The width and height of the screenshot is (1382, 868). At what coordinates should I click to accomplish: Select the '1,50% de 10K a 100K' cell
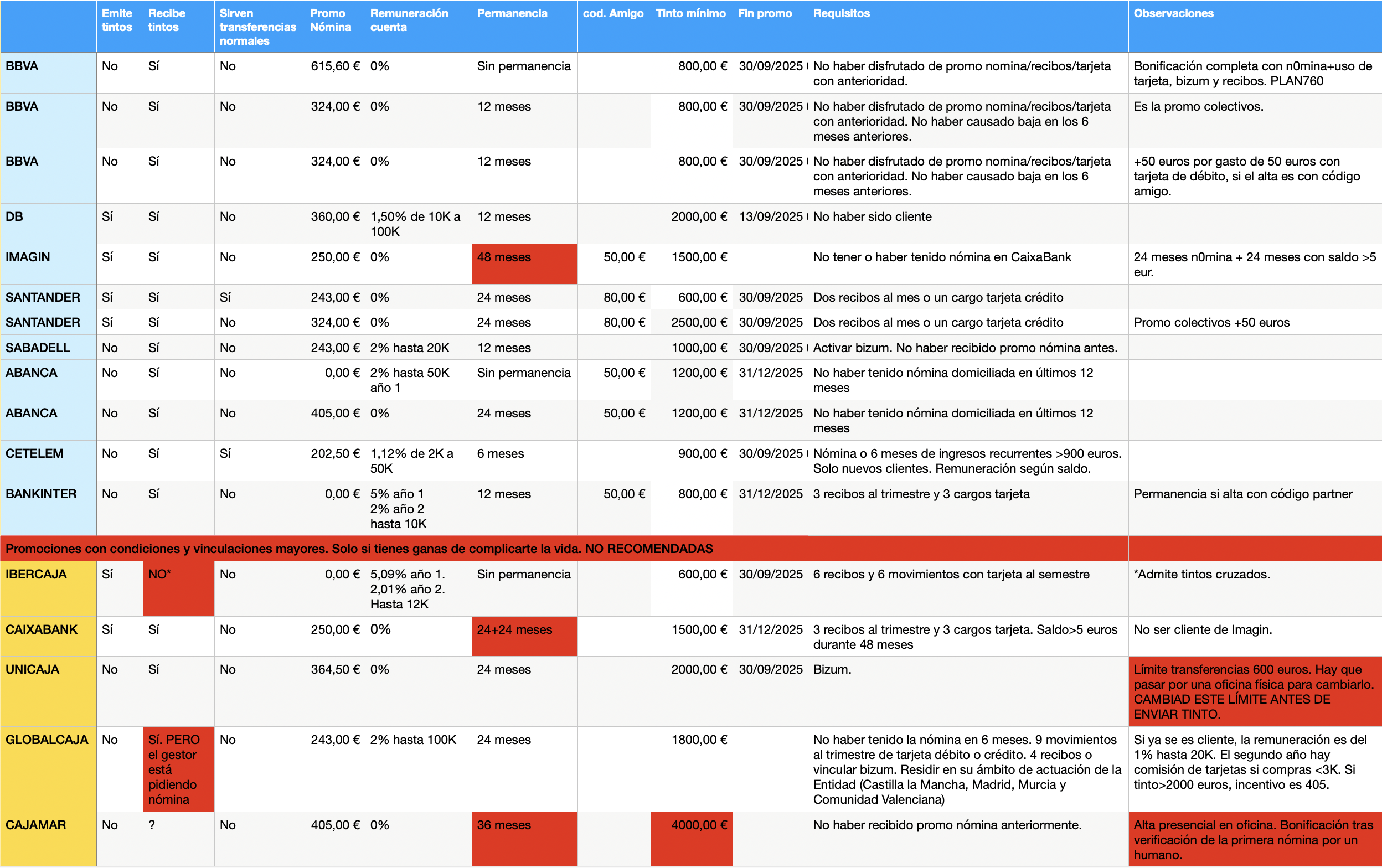[419, 223]
